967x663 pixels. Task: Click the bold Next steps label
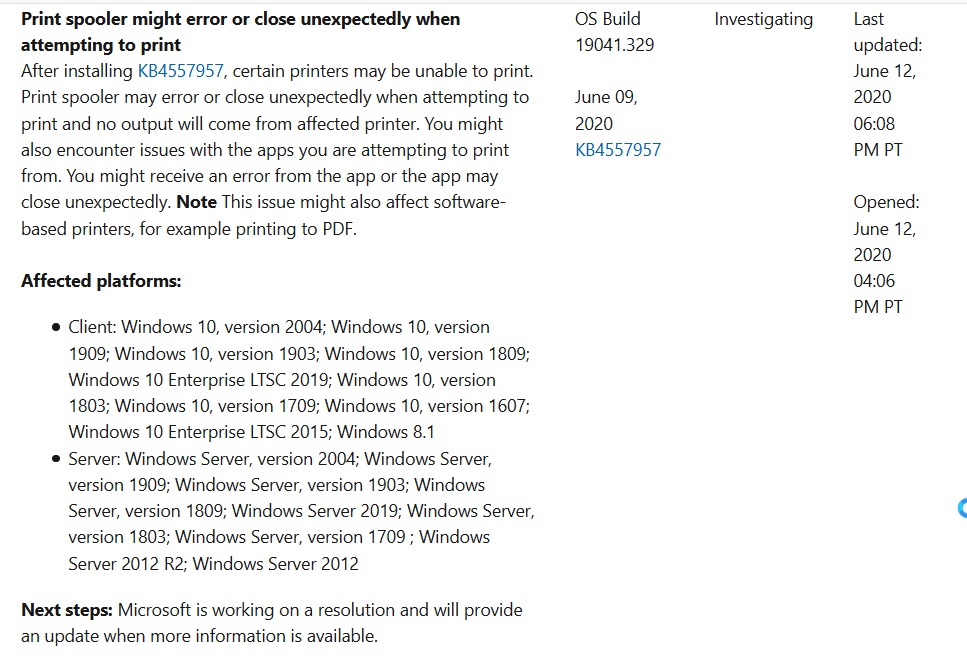coord(68,610)
